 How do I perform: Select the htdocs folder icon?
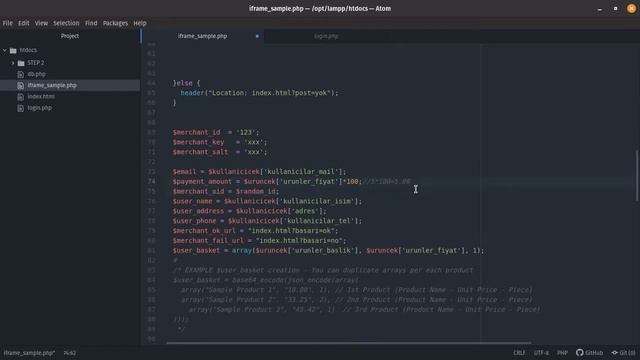[13, 51]
